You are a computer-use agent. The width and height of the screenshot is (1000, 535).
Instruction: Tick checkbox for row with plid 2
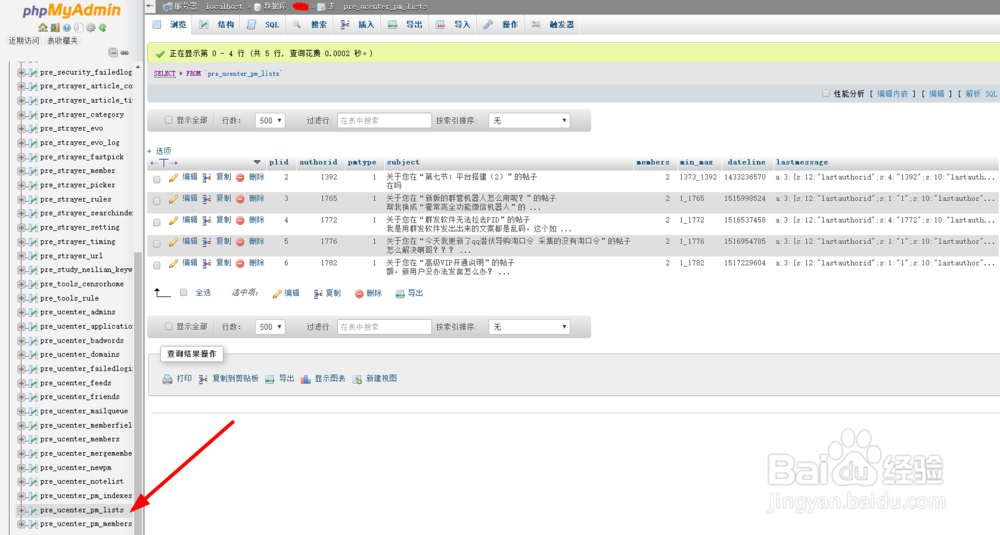pos(157,180)
